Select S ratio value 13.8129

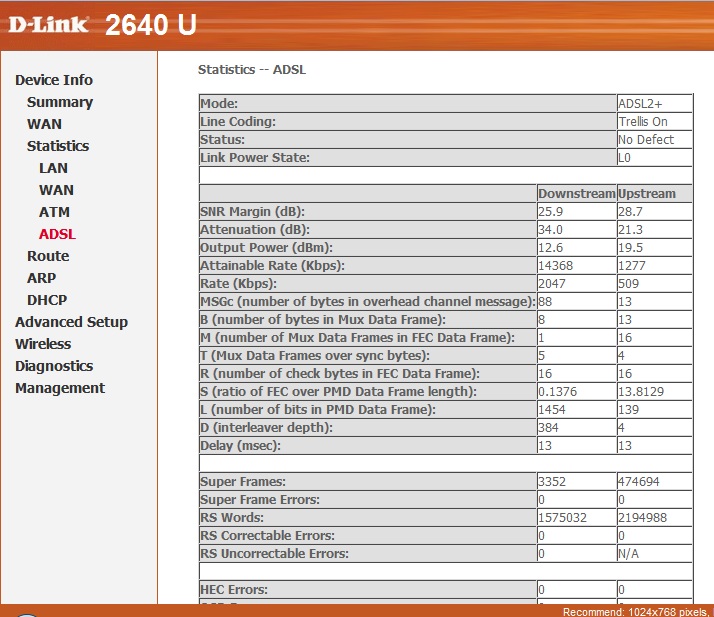[x=641, y=392]
